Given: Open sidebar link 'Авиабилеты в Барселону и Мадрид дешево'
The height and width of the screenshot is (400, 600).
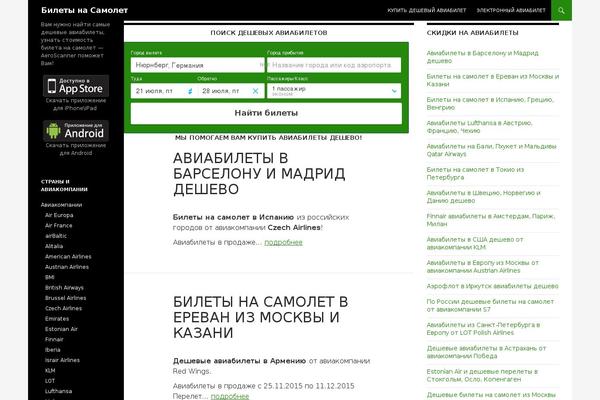Looking at the screenshot, I should (483, 57).
